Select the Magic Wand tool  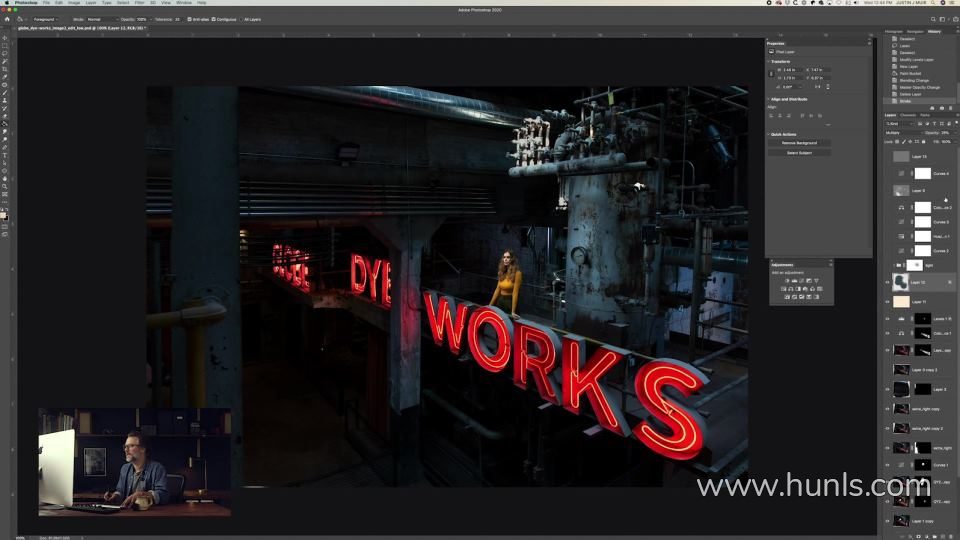(x=5, y=61)
